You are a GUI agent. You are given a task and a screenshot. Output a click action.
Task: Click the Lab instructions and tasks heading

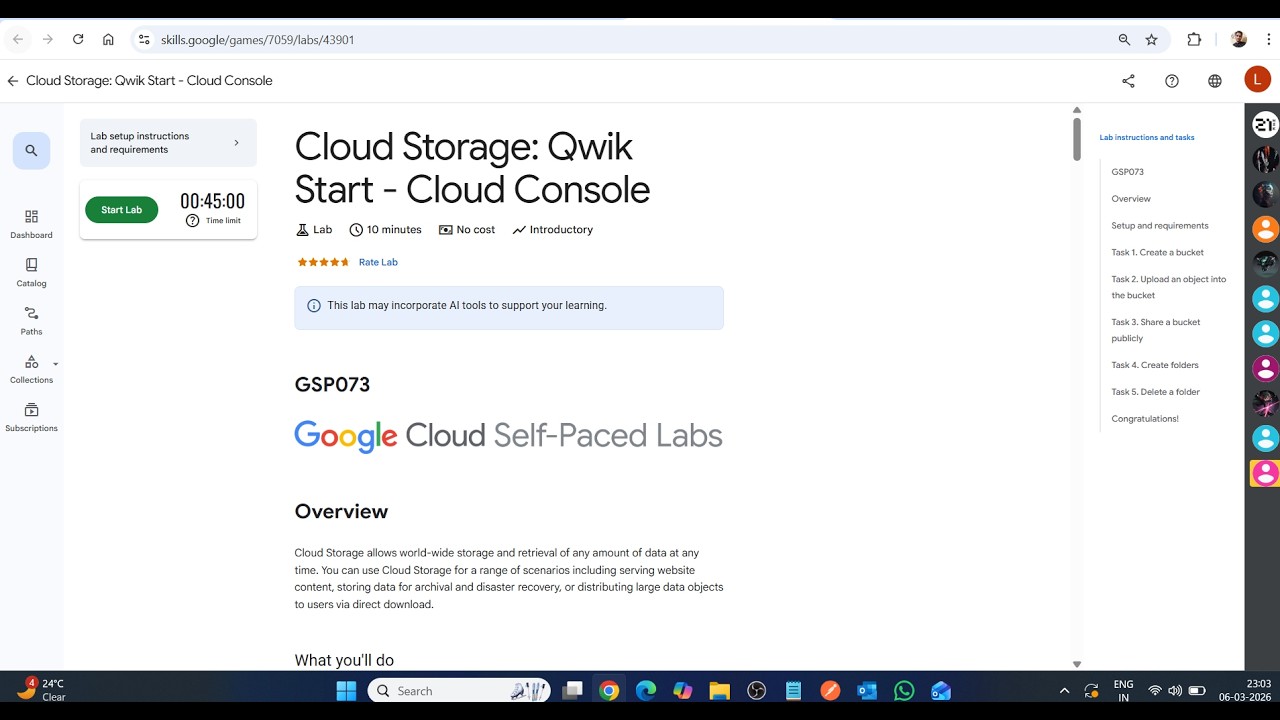click(1146, 137)
